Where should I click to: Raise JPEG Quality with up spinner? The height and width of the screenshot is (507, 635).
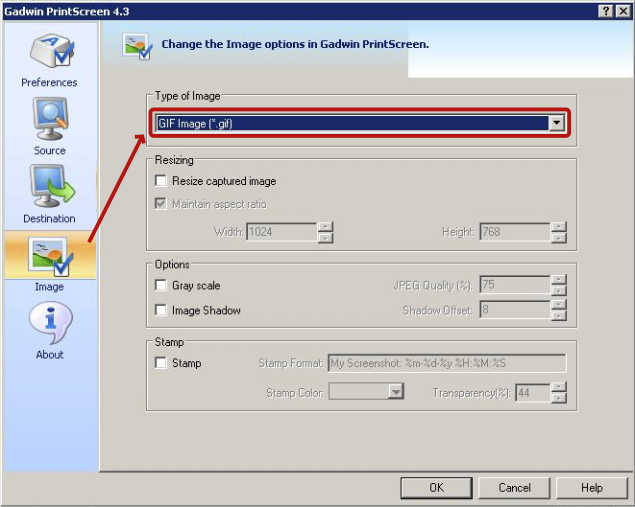coord(559,279)
